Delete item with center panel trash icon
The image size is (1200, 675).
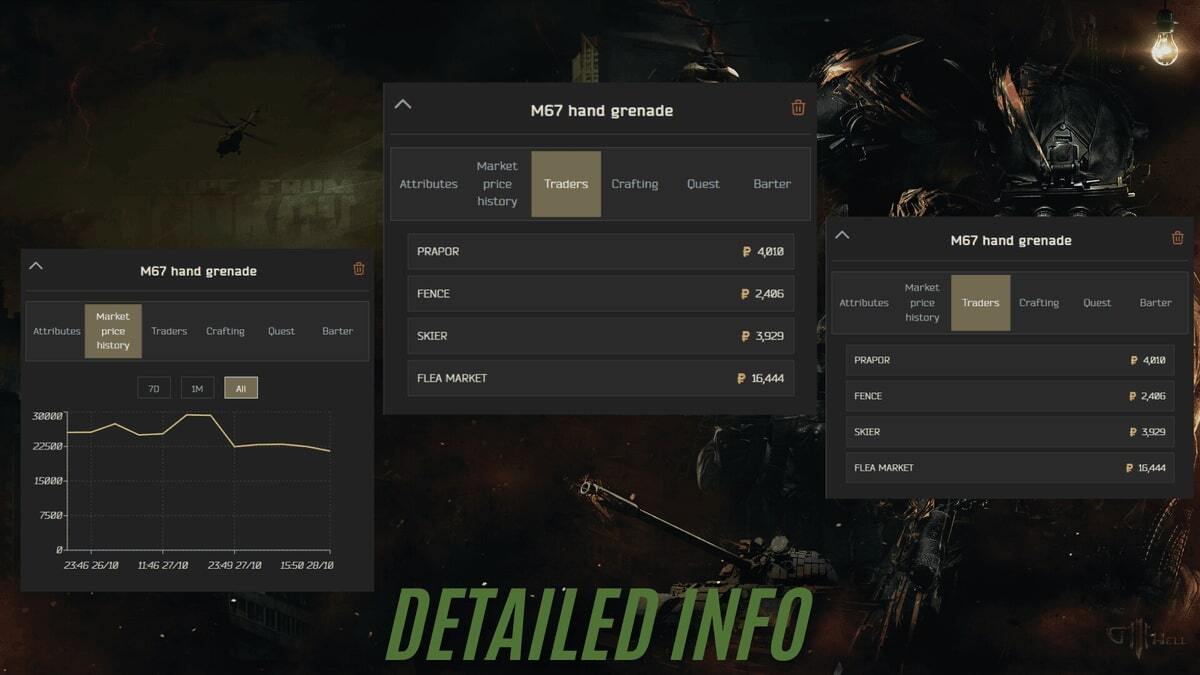pyautogui.click(x=798, y=108)
